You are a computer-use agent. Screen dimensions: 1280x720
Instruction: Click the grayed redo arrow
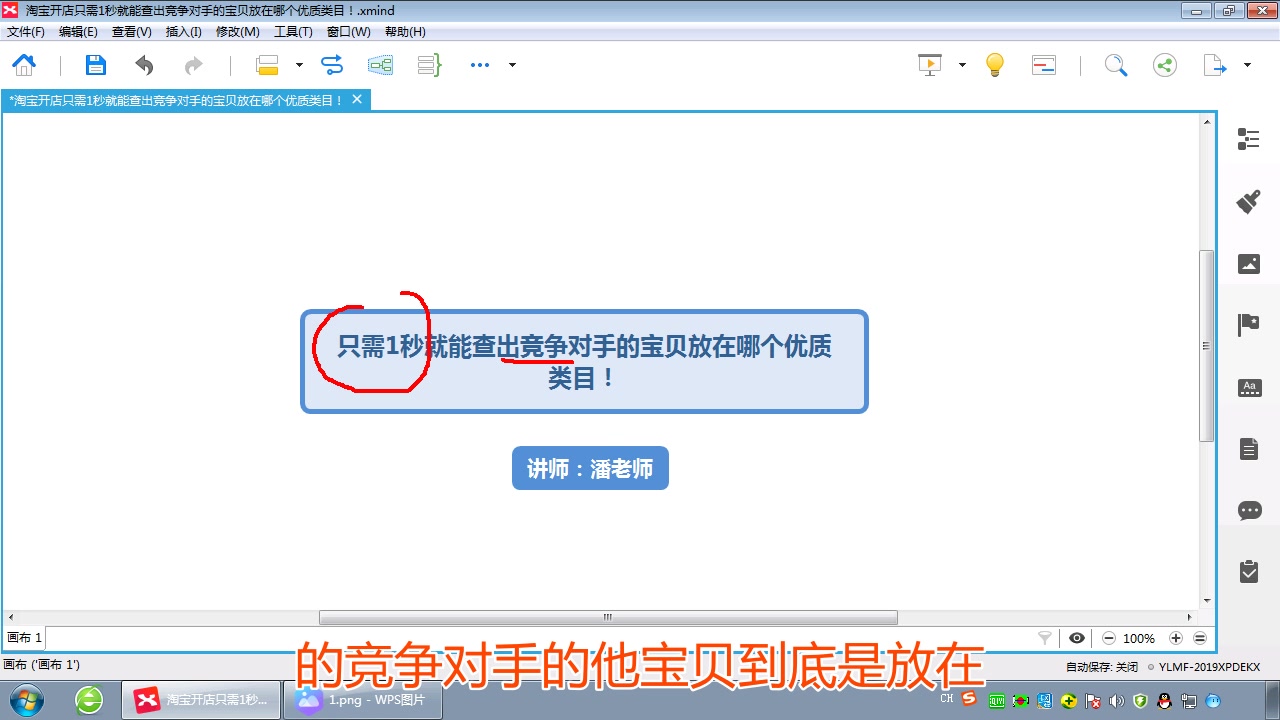[x=193, y=65]
